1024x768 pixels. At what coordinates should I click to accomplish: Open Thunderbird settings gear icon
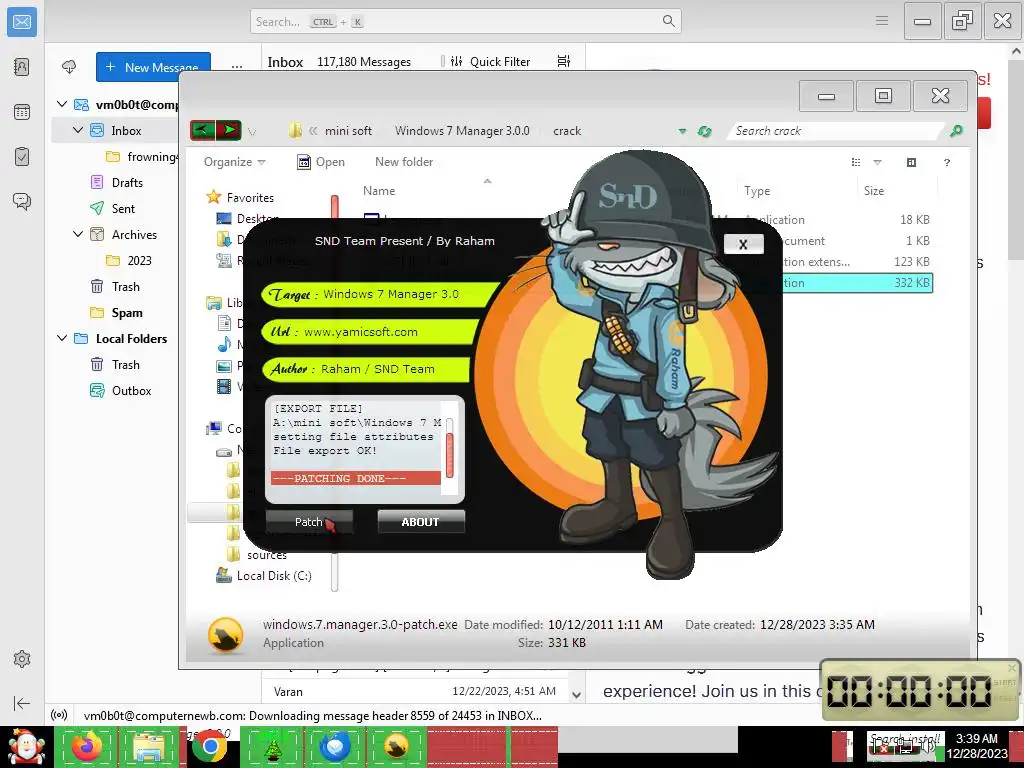(x=22, y=659)
